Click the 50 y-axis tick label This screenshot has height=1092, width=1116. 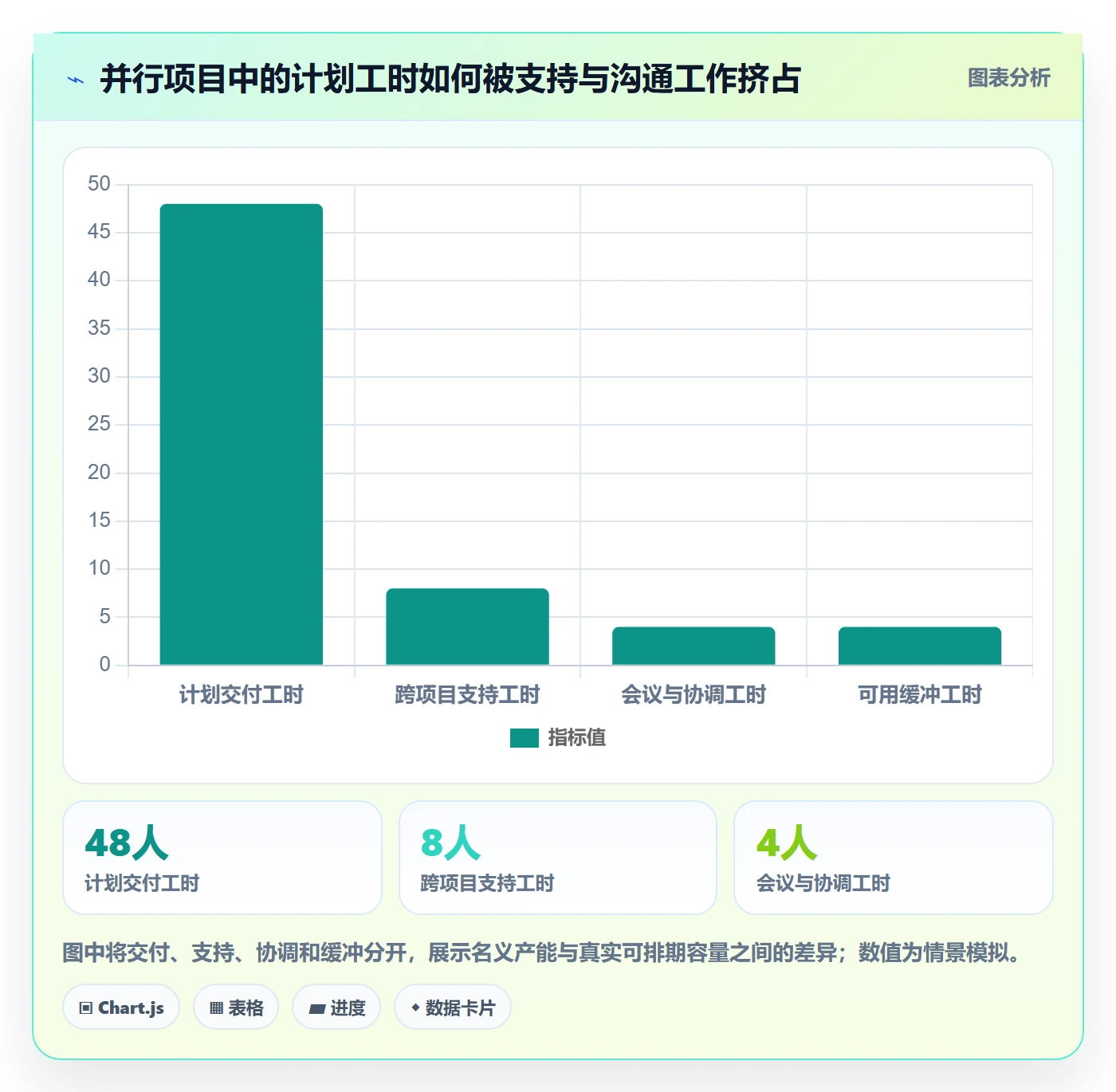99,184
